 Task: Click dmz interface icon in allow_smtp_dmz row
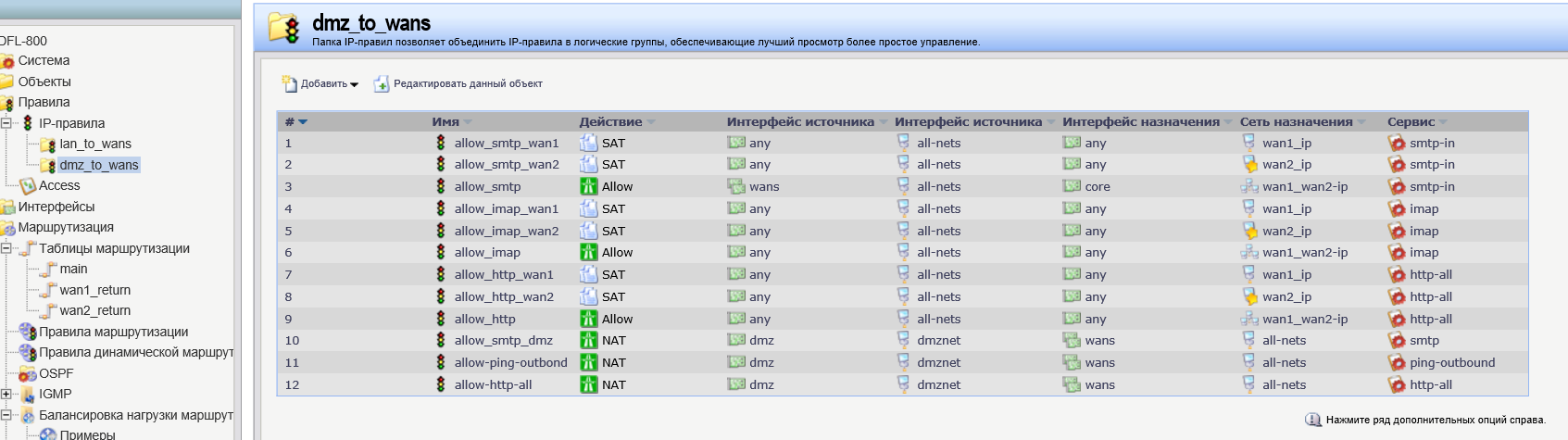coord(736,340)
